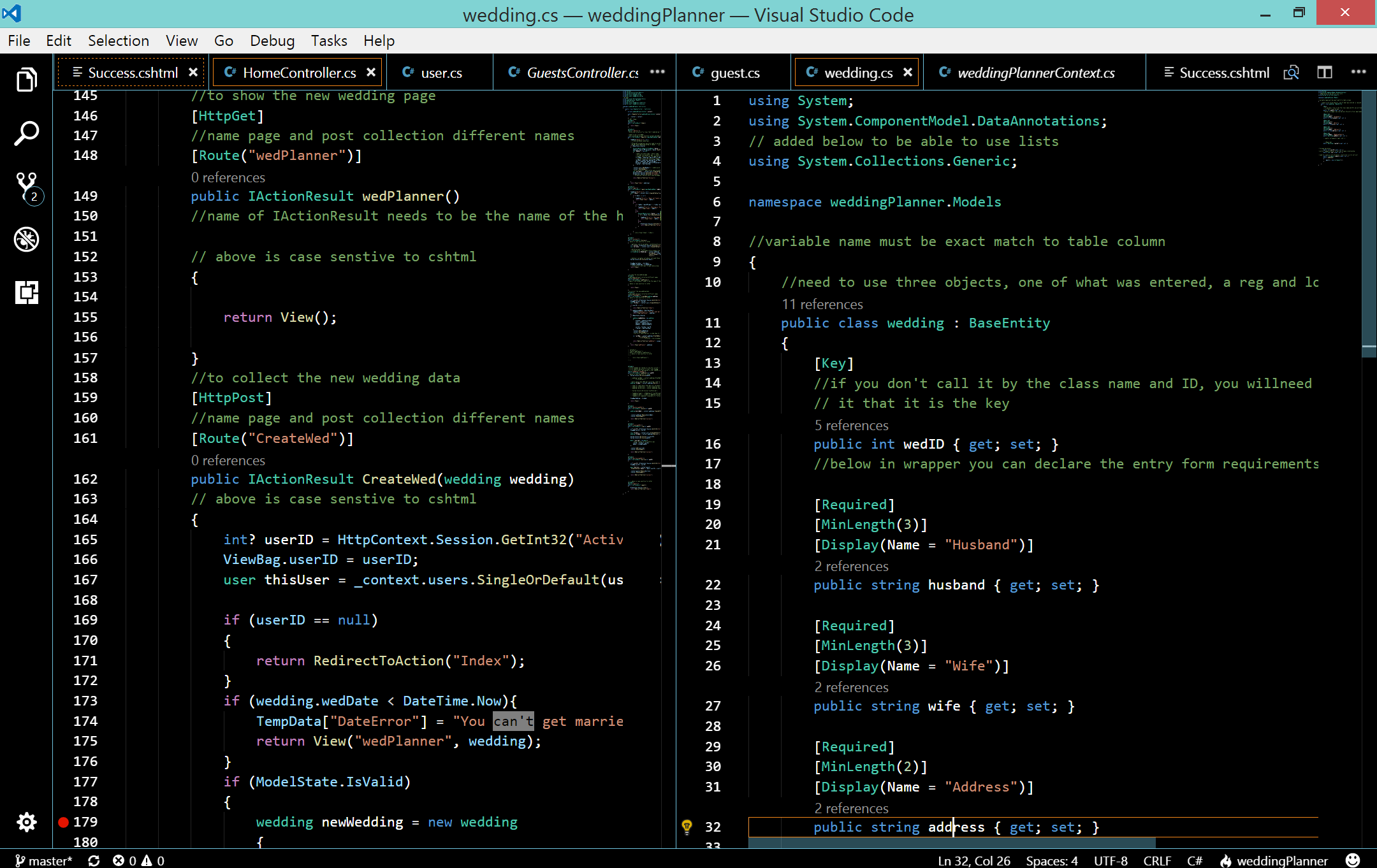Open the Help menu

(379, 41)
